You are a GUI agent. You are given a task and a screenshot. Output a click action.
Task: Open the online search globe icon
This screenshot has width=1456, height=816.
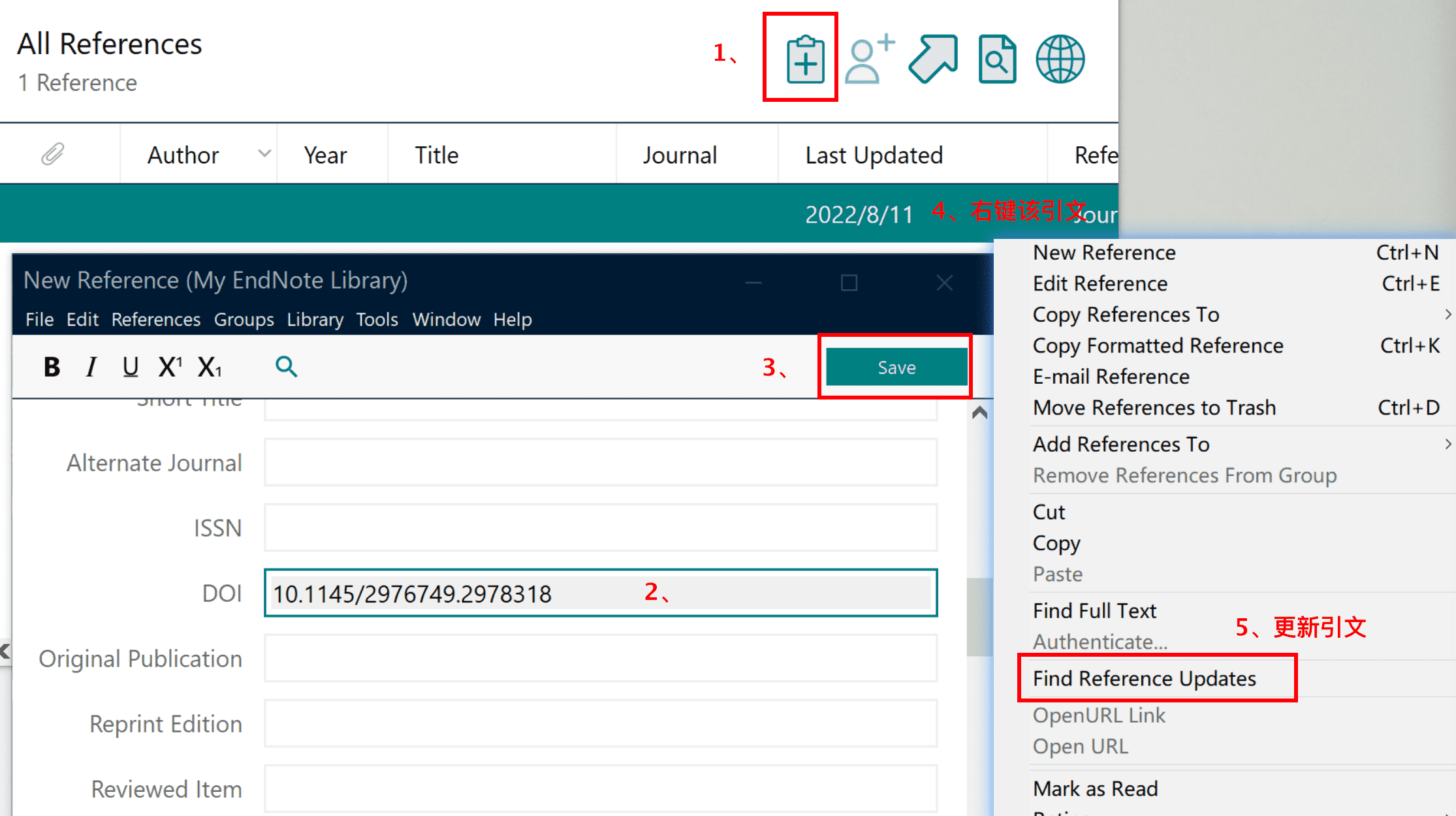(x=1060, y=59)
